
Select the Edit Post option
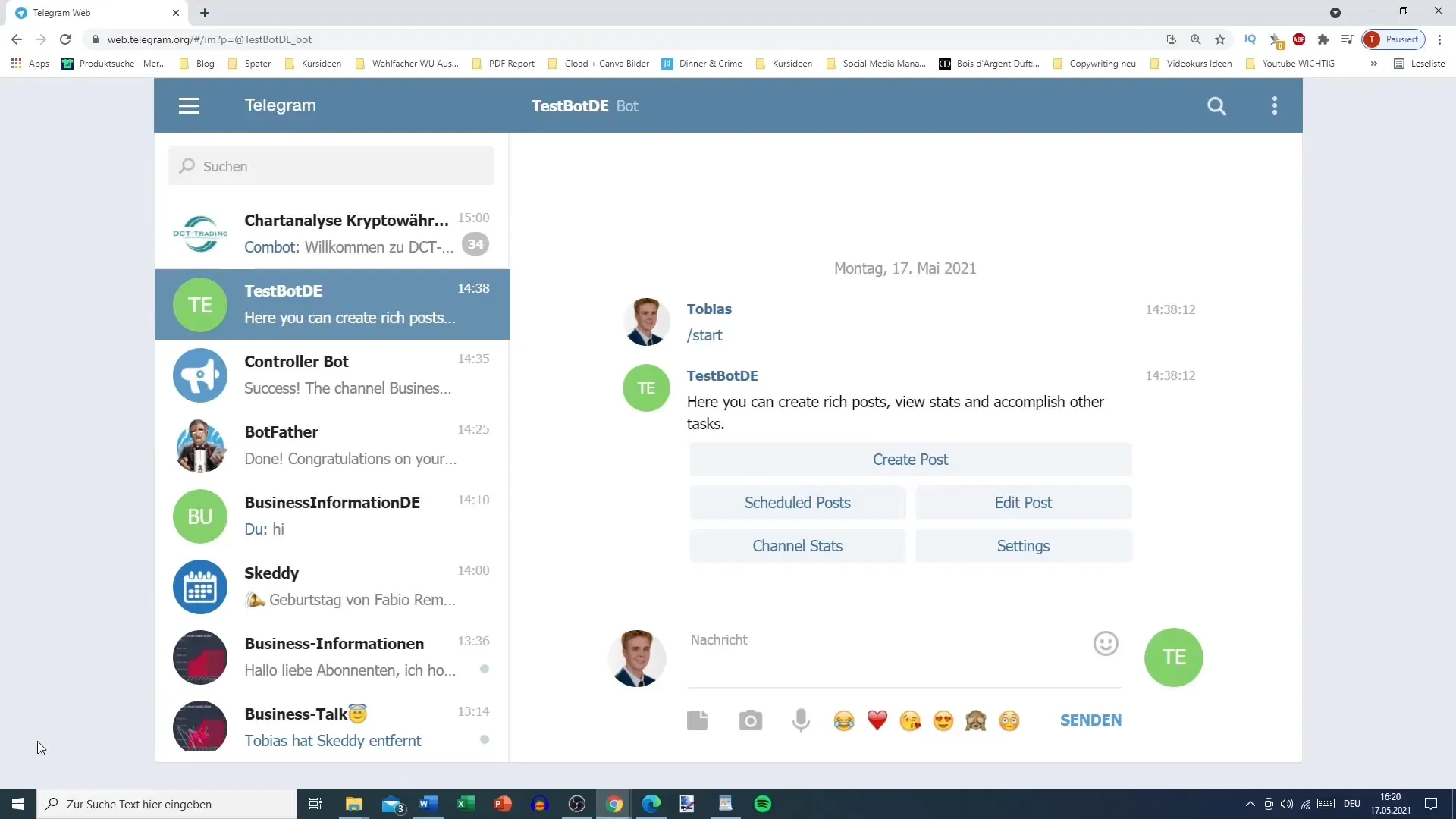coord(1023,502)
